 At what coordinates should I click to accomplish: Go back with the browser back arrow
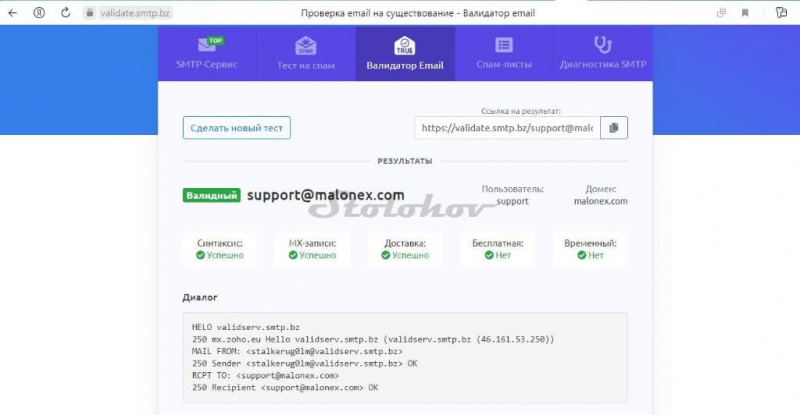pos(13,13)
